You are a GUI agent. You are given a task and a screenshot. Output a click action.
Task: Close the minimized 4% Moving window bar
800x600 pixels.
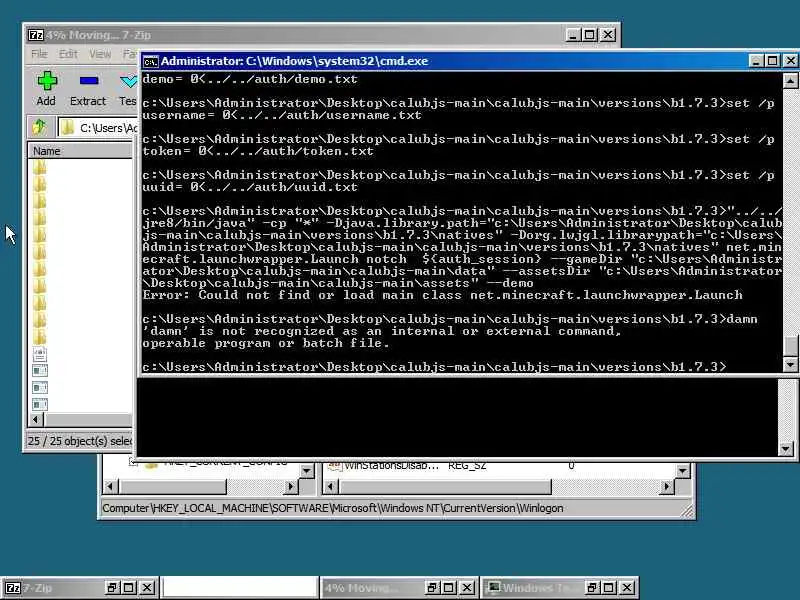(x=466, y=588)
